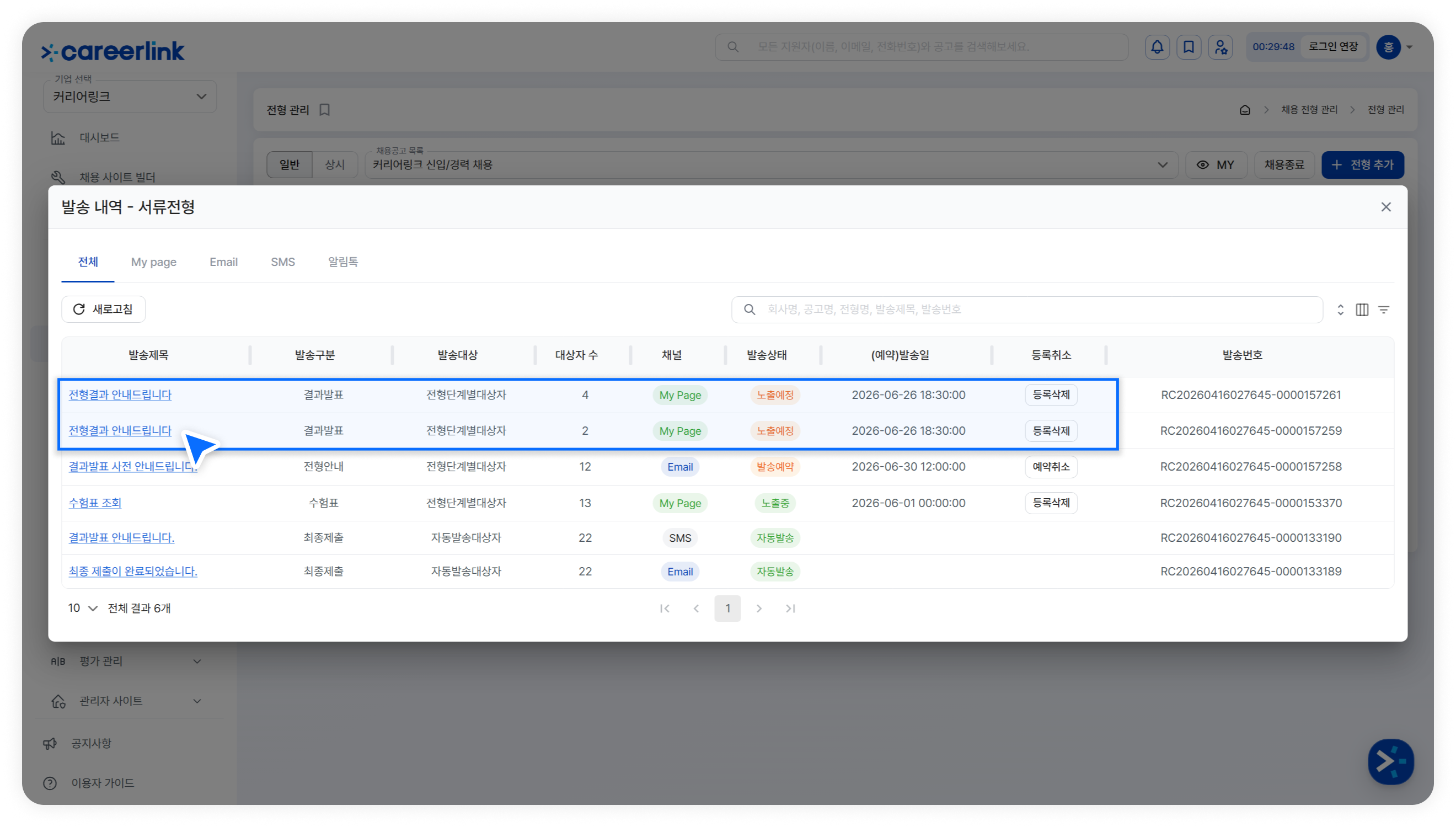Select the 전체 tab
Screen dimensions: 1456x827
click(x=88, y=262)
